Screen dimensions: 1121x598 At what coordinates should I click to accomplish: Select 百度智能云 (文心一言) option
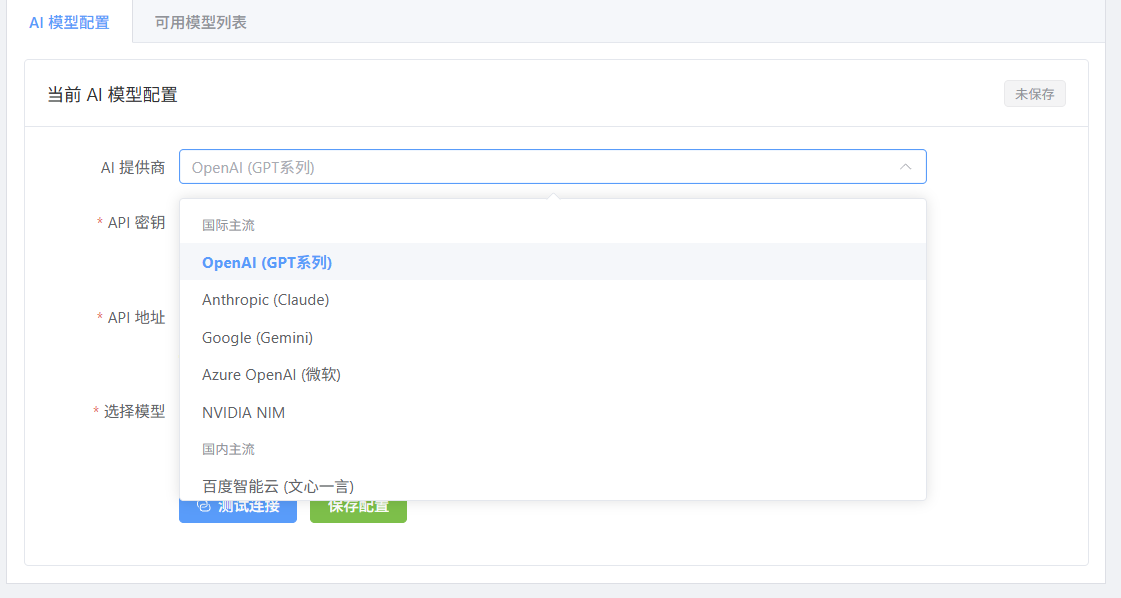277,487
